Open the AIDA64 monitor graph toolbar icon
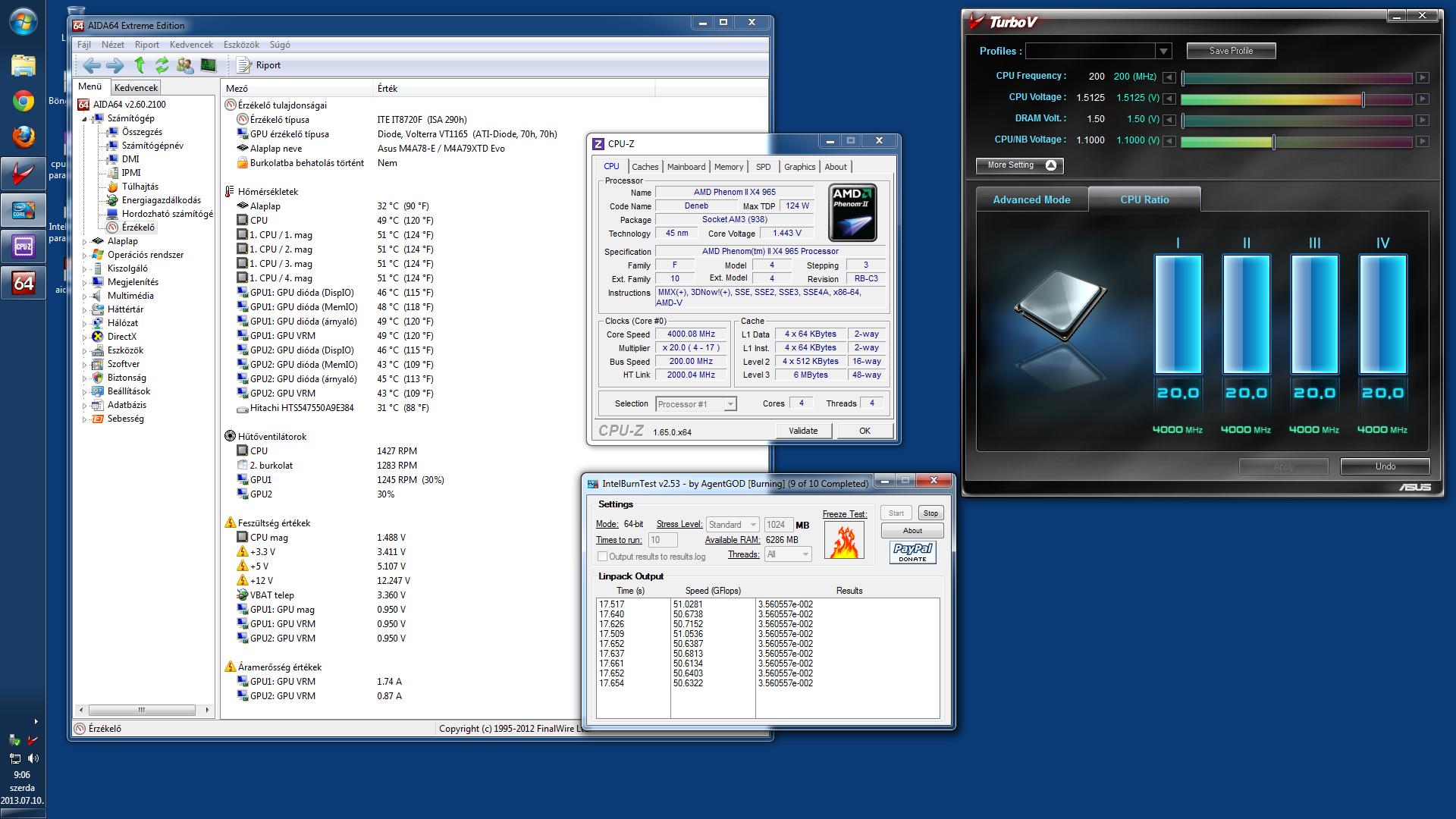Viewport: 1456px width, 819px height. [208, 65]
